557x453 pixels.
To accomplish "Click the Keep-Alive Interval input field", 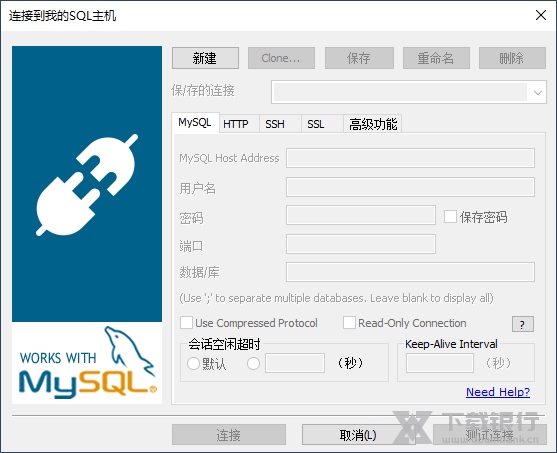I will tap(440, 363).
